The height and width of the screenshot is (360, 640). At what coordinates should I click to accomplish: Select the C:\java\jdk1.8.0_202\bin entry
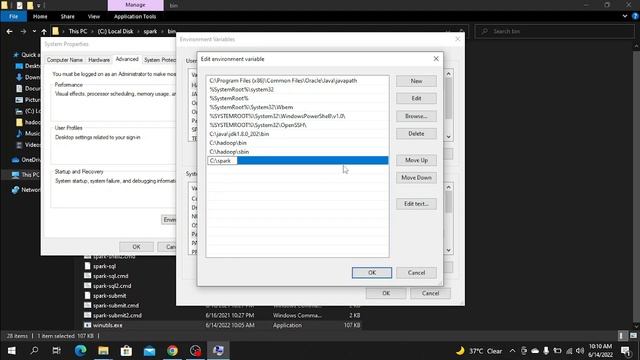click(298, 134)
